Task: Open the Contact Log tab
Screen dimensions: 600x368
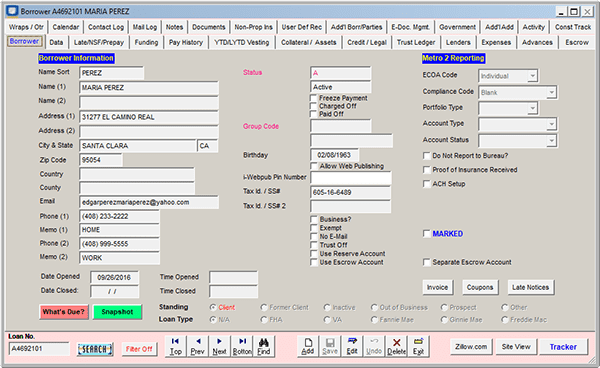Action: 106,27
